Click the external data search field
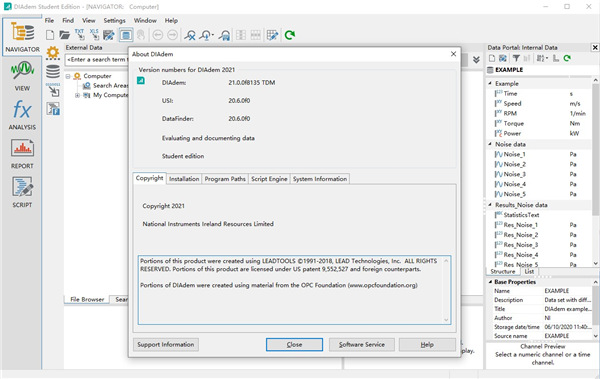This screenshot has width=600, height=379. [96, 59]
